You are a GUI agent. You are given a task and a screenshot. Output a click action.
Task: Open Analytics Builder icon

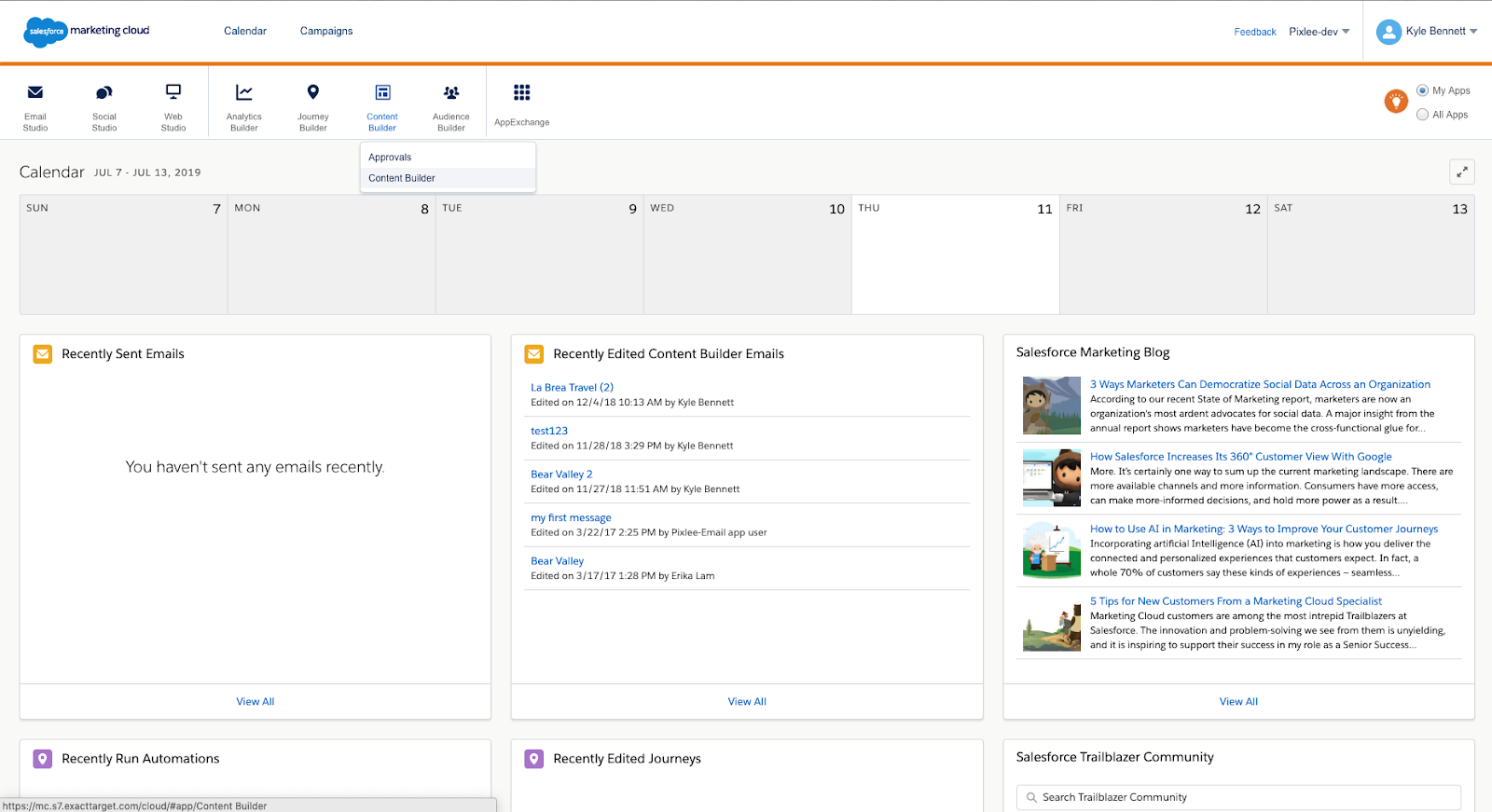click(243, 93)
